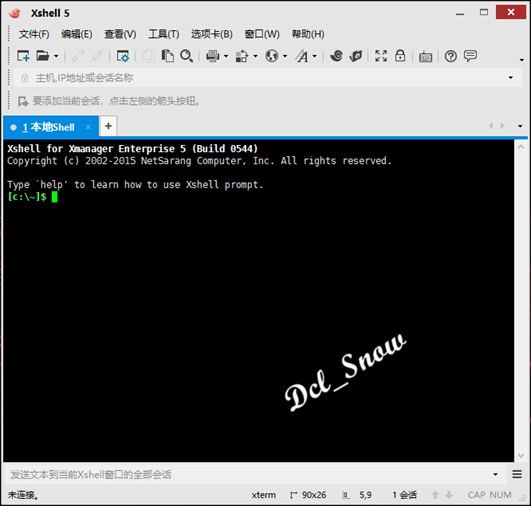
Task: Click the globe encoding icon
Action: [272, 56]
